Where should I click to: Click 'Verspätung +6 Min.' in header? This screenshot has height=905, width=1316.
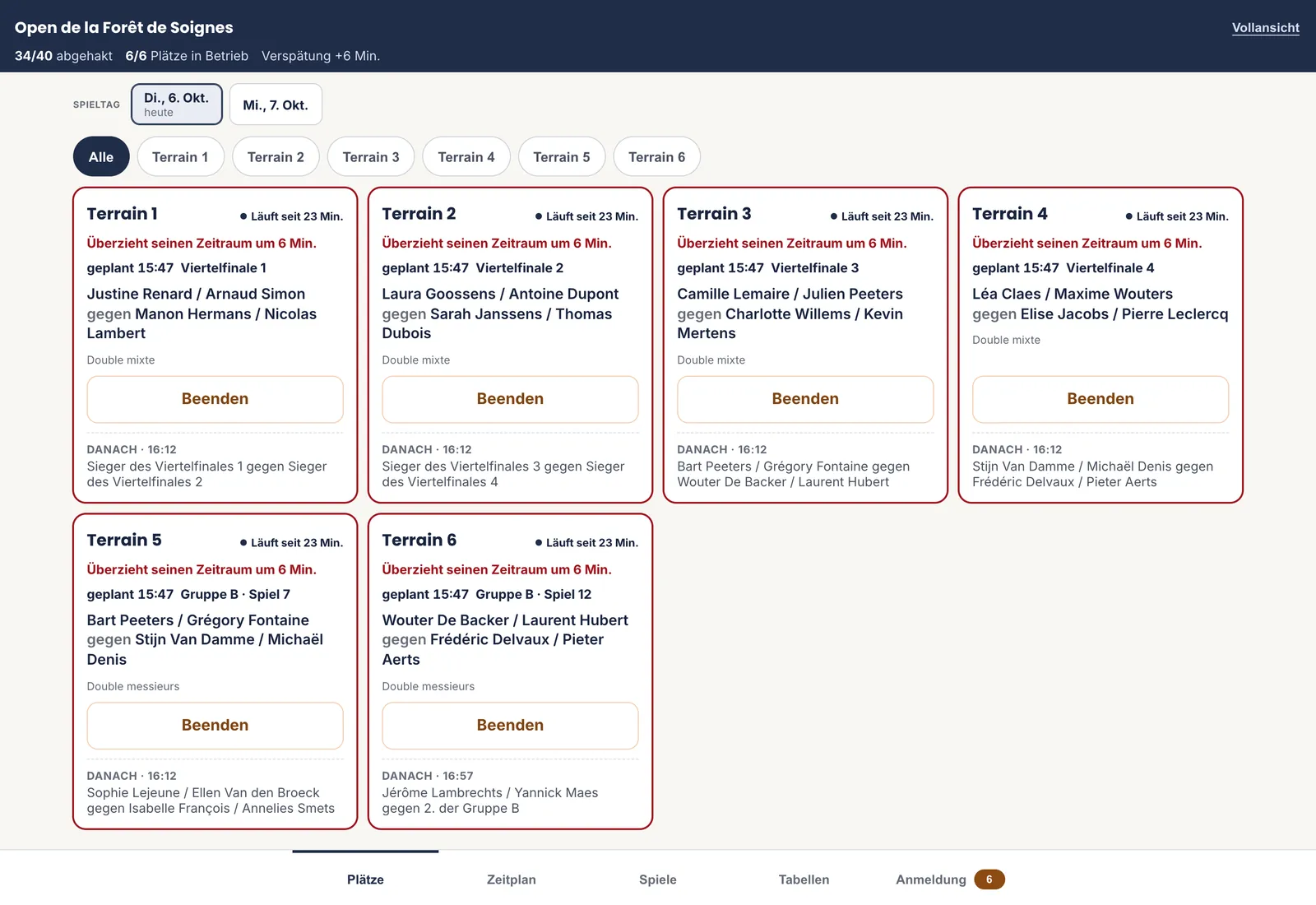(x=321, y=56)
